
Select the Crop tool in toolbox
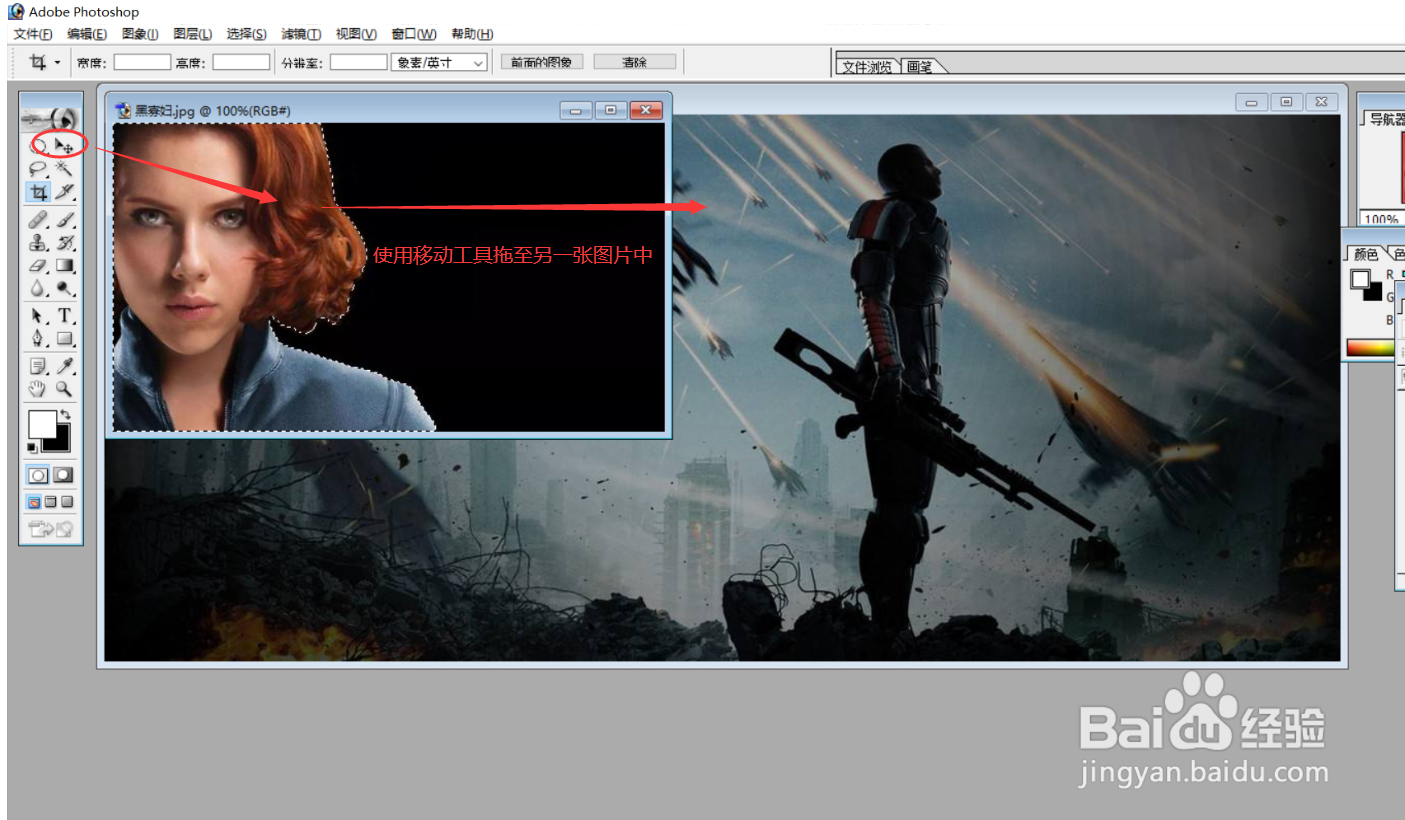(38, 192)
